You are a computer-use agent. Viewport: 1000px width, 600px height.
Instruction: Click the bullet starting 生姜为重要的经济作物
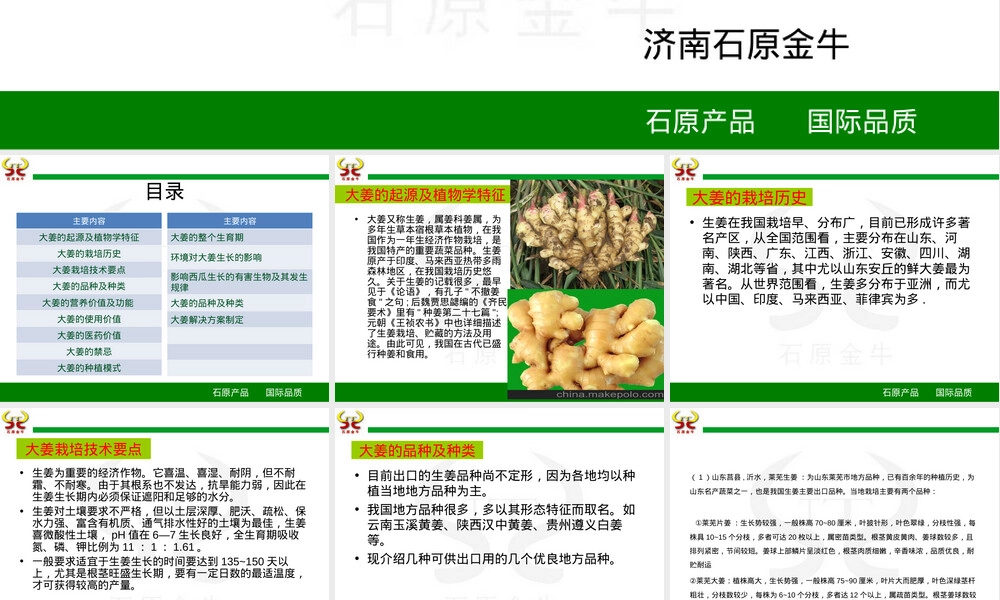[168, 485]
